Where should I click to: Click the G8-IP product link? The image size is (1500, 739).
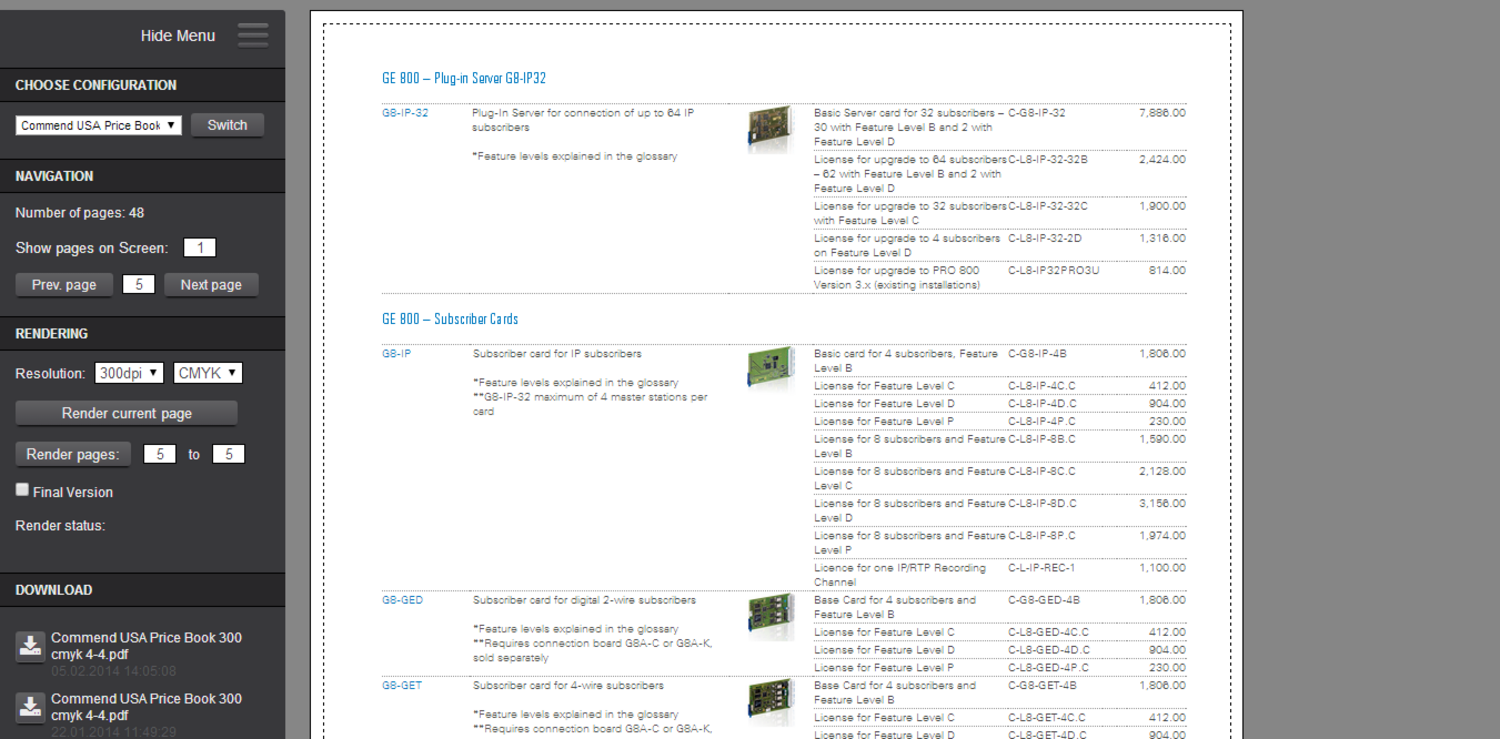point(396,354)
